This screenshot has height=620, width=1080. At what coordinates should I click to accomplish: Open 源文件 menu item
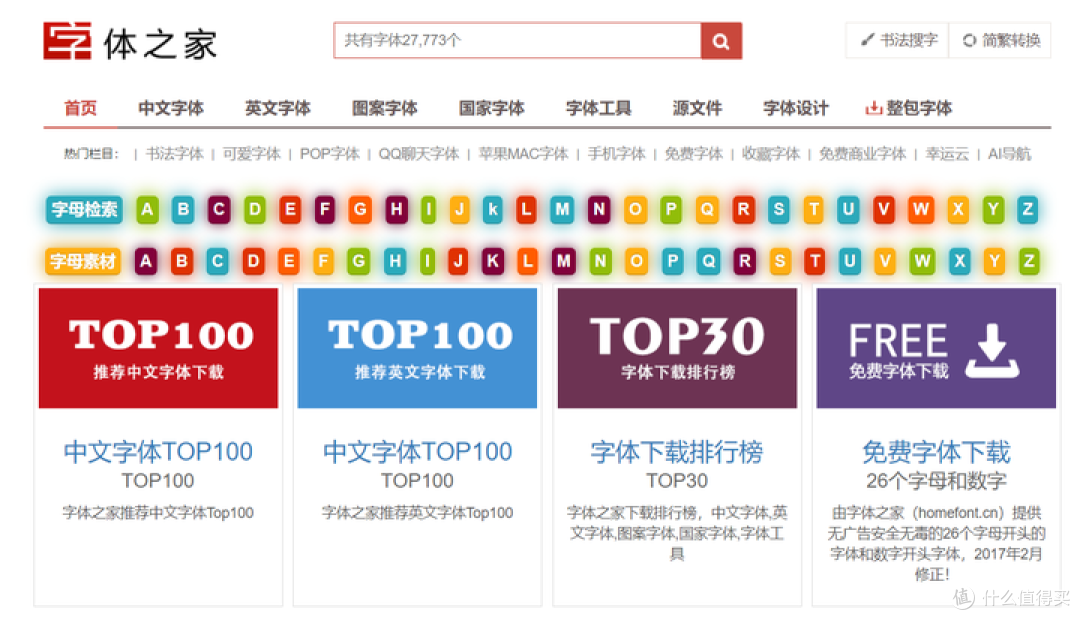pyautogui.click(x=697, y=108)
